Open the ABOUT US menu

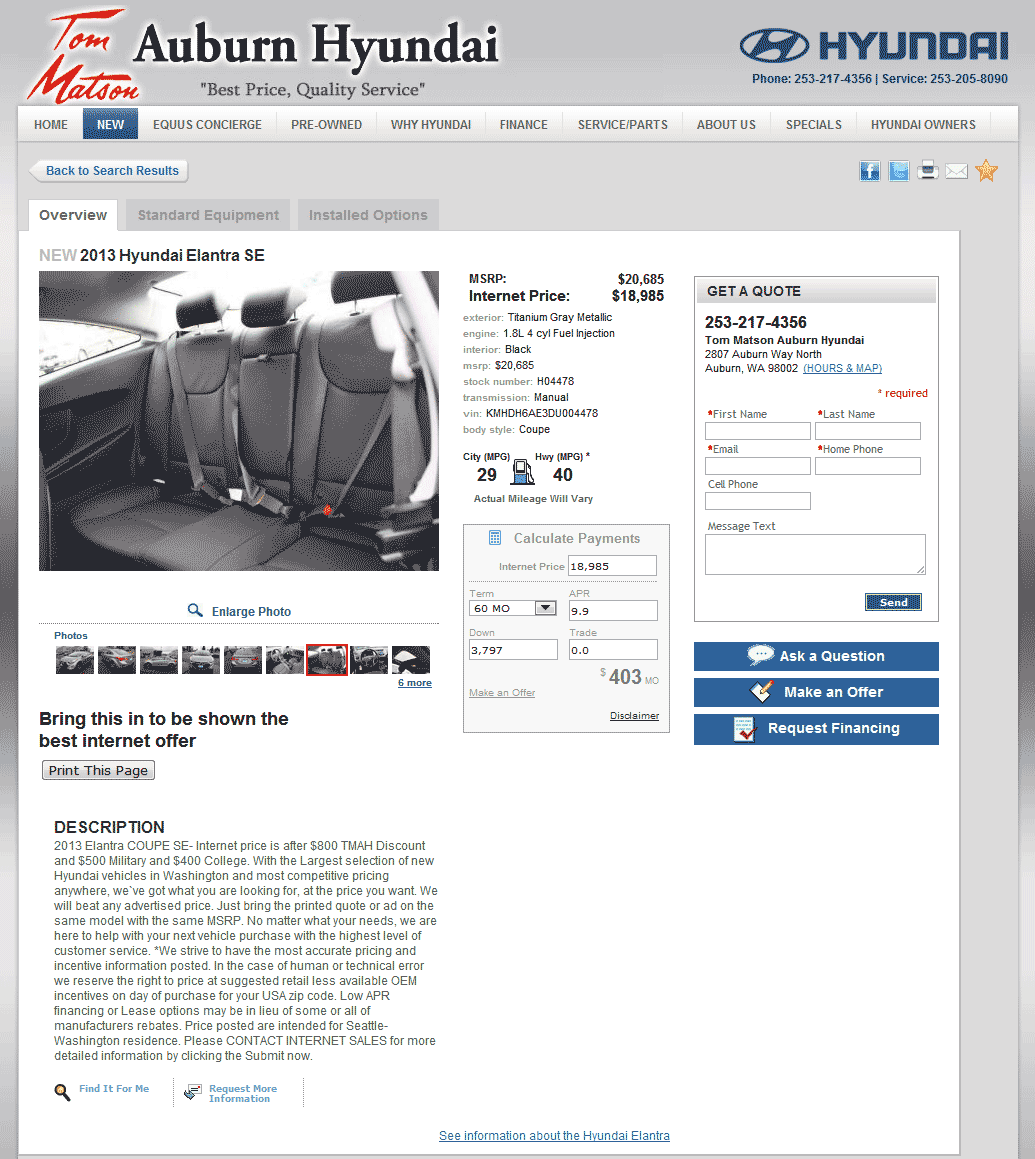[726, 125]
